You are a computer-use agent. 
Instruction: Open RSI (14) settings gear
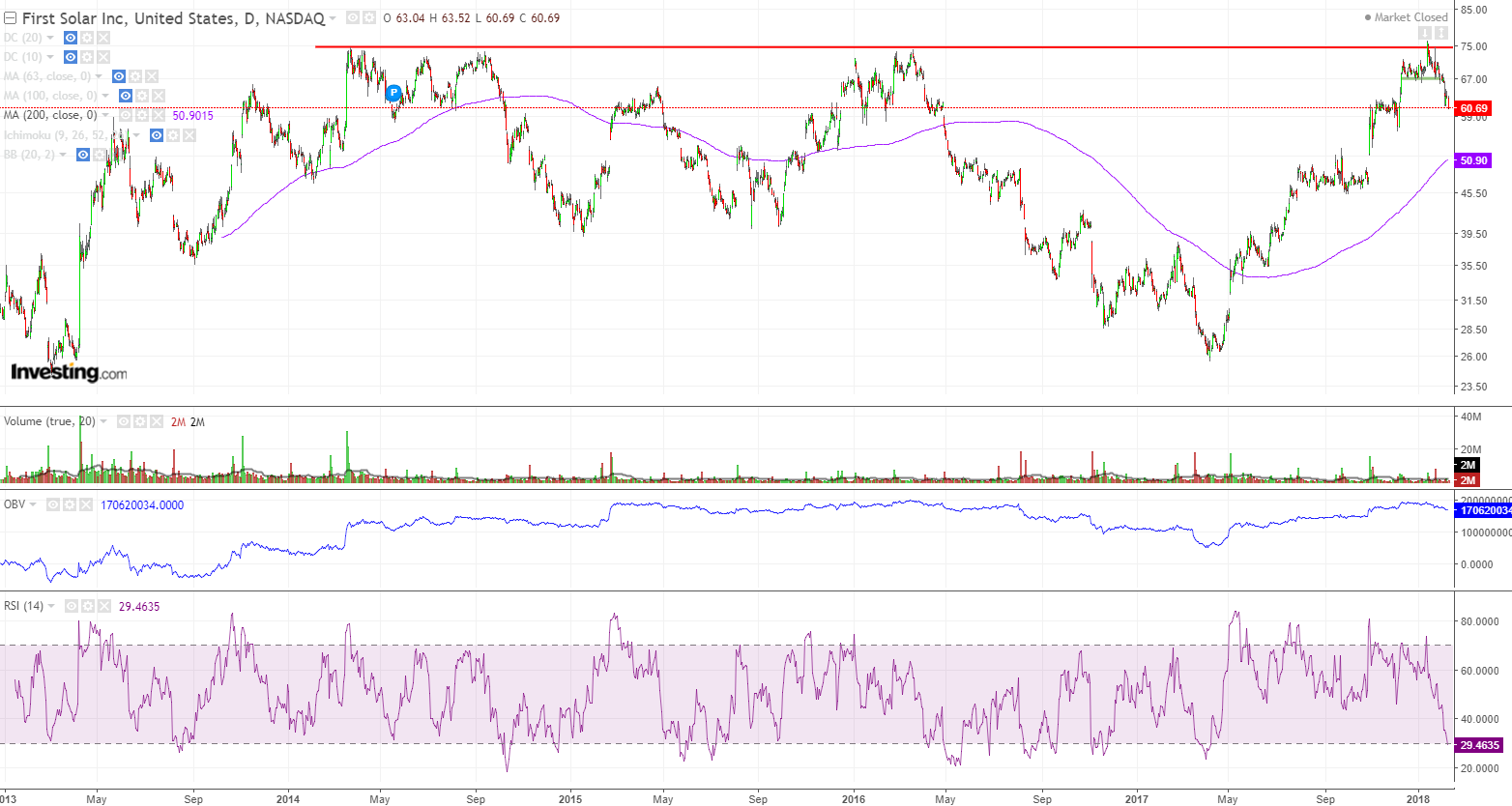(x=88, y=606)
